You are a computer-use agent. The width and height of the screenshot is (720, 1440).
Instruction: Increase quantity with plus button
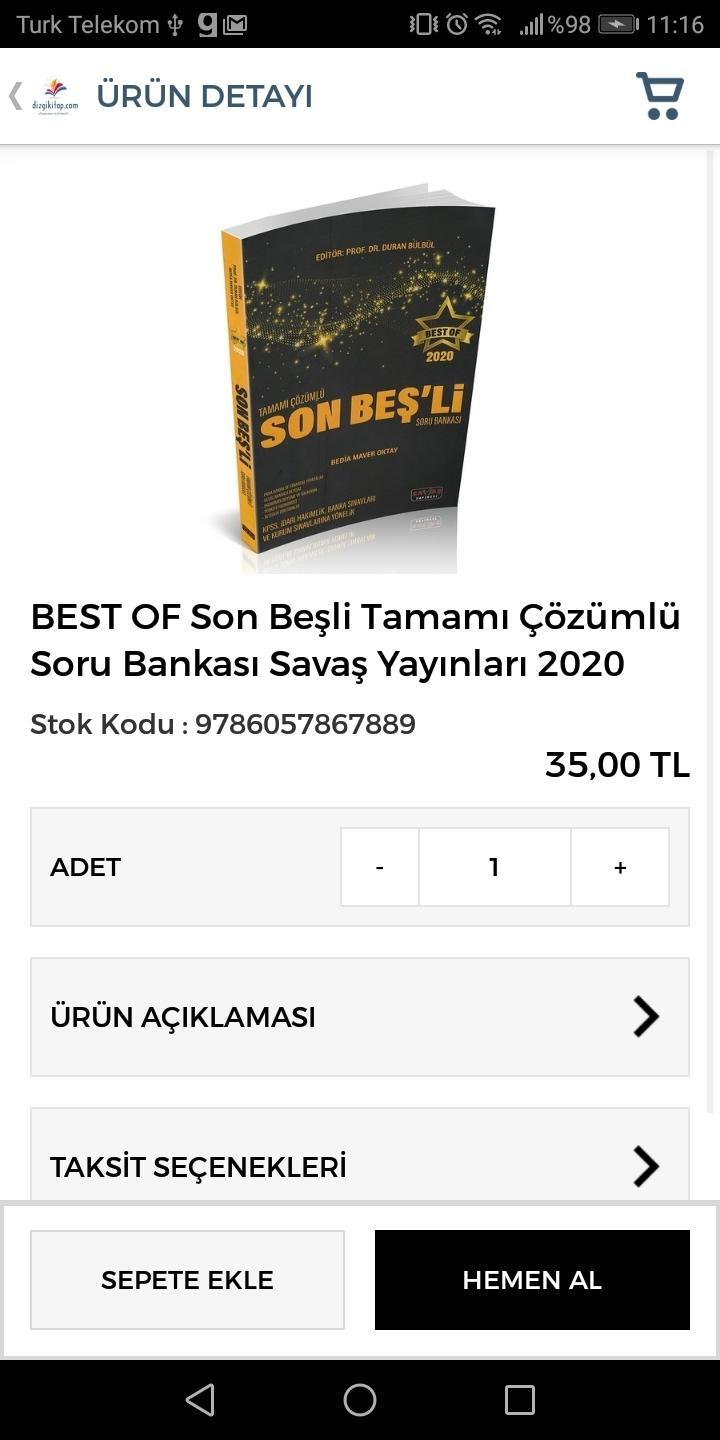[620, 867]
